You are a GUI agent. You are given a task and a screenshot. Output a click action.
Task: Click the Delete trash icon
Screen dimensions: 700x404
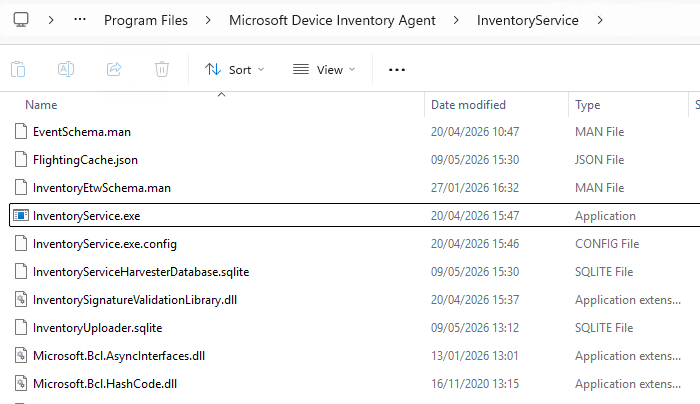[x=162, y=69]
